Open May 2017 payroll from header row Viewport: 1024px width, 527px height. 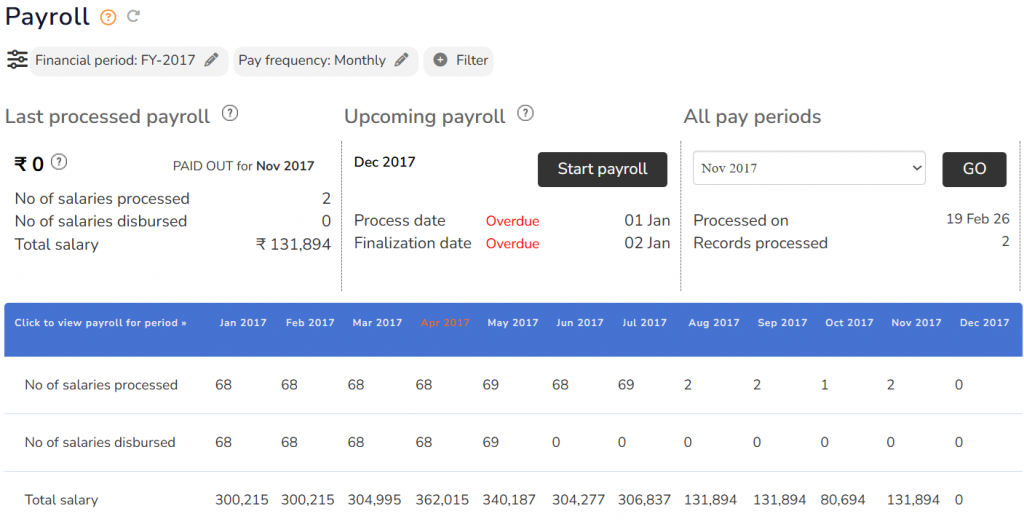[x=513, y=323]
